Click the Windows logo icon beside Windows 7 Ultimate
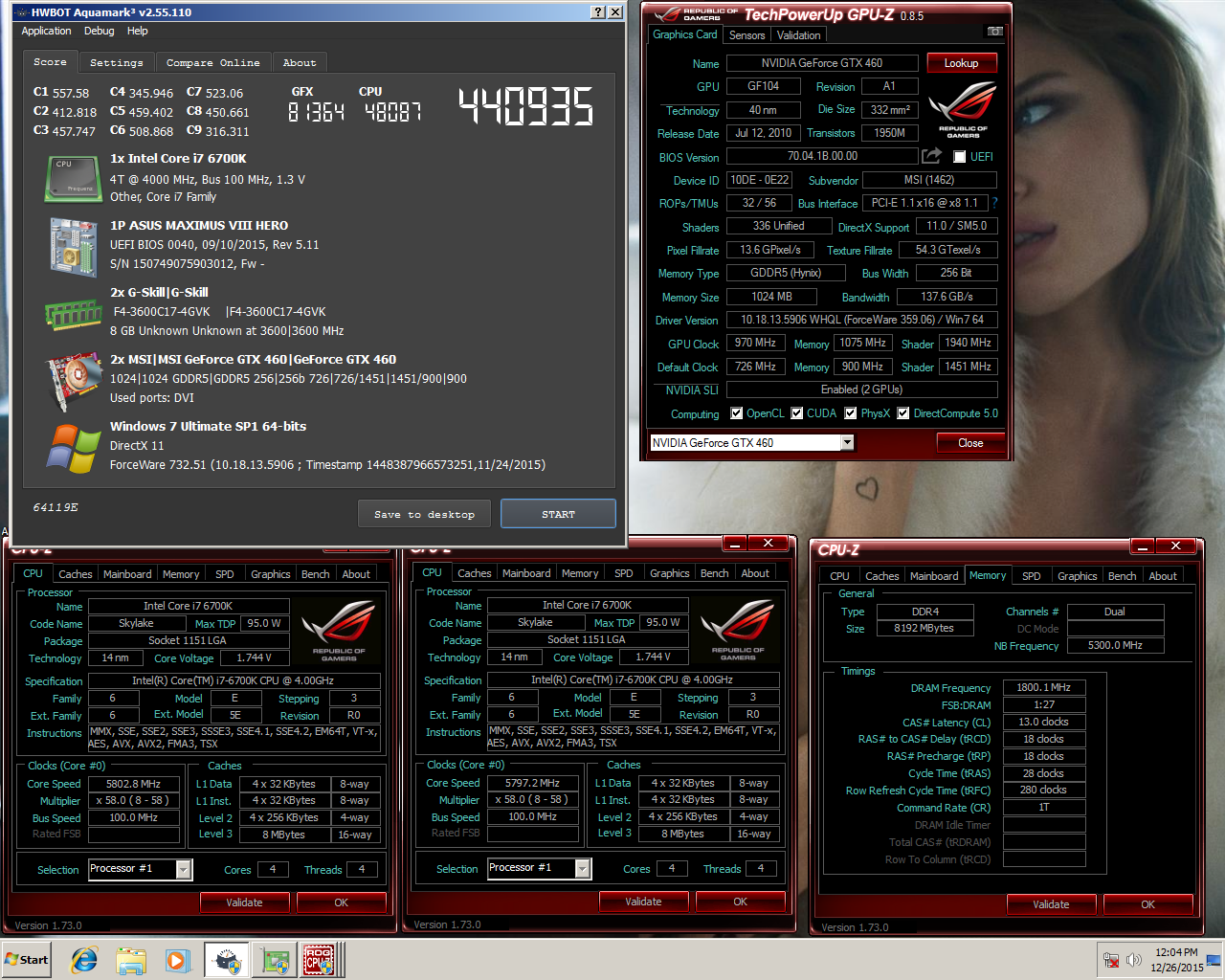Screen dimensions: 1225x980 pos(74,448)
